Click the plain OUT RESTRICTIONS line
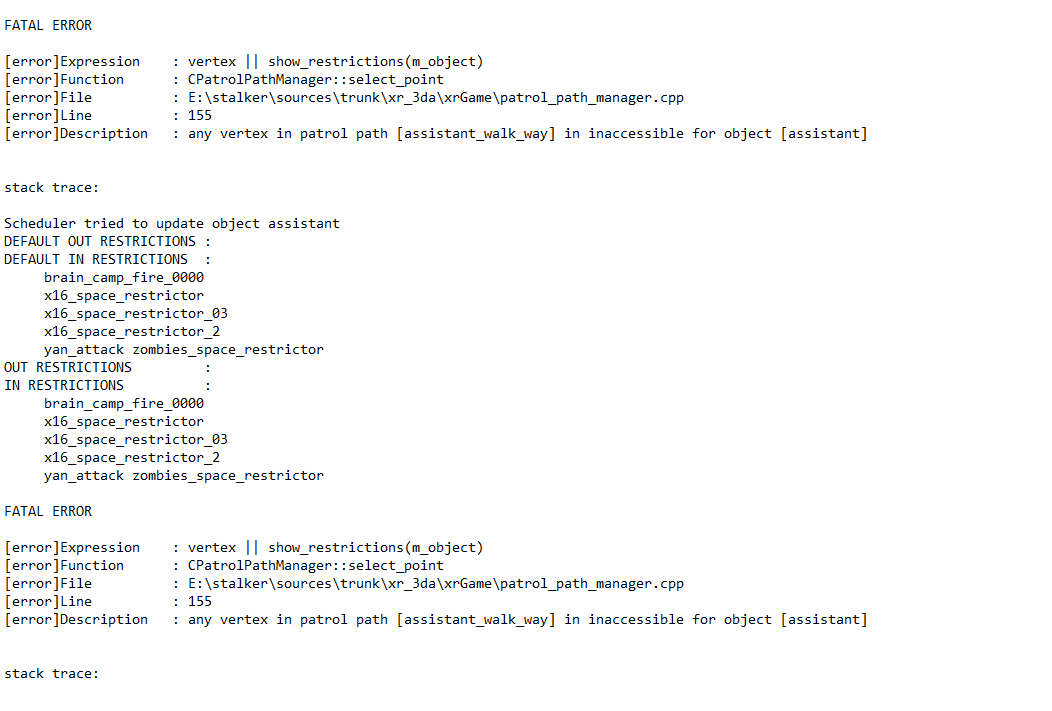The image size is (1052, 711). click(68, 367)
